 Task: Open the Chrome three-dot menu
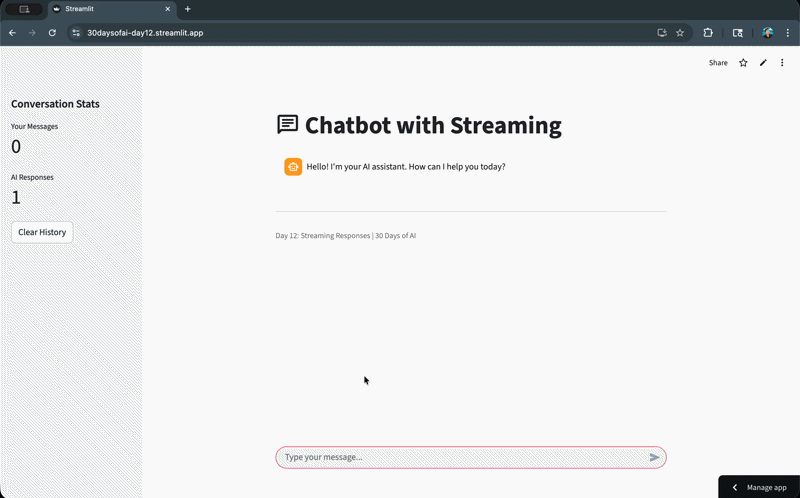point(787,32)
